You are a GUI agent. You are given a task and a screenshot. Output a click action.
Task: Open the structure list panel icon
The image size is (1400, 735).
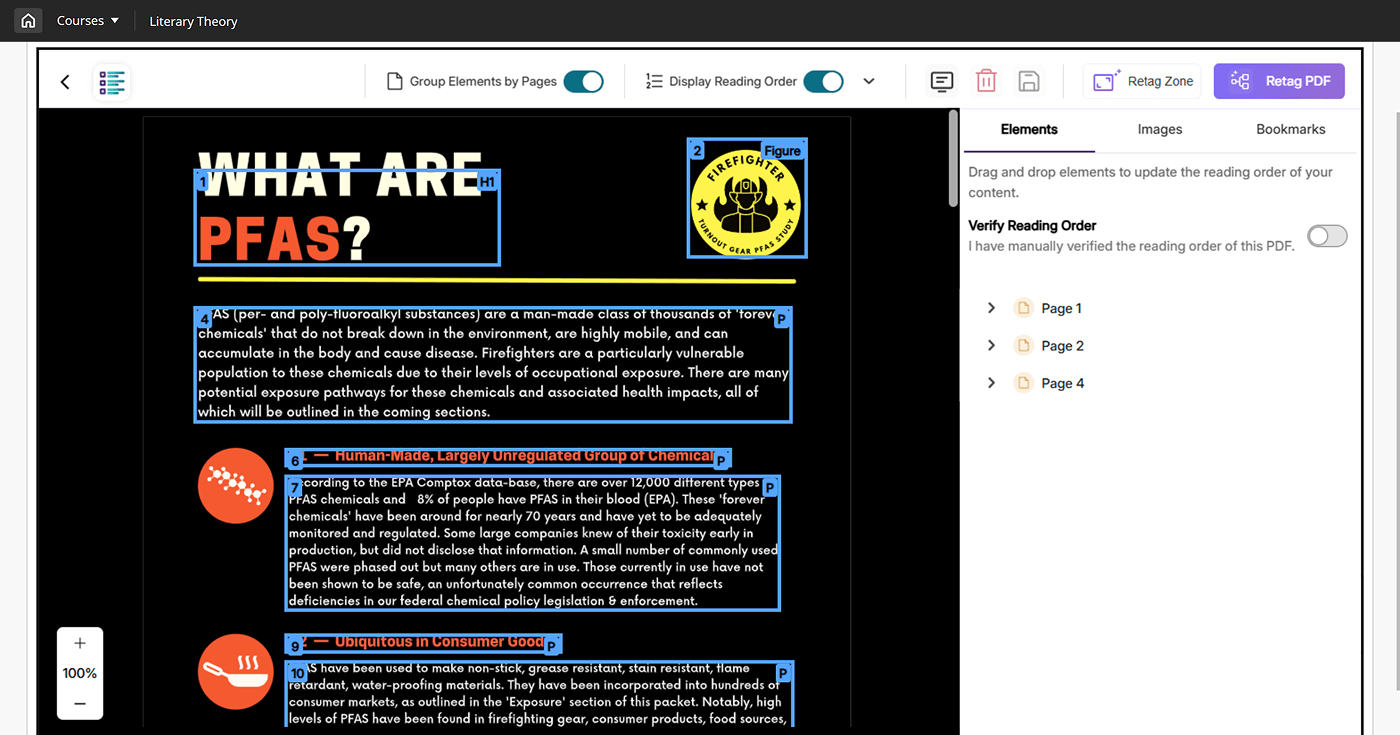[112, 82]
